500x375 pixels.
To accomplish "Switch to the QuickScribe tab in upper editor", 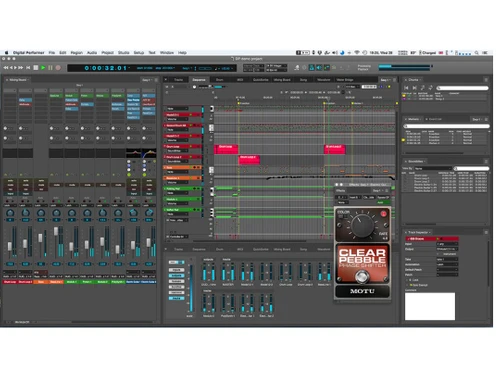I will [x=260, y=80].
